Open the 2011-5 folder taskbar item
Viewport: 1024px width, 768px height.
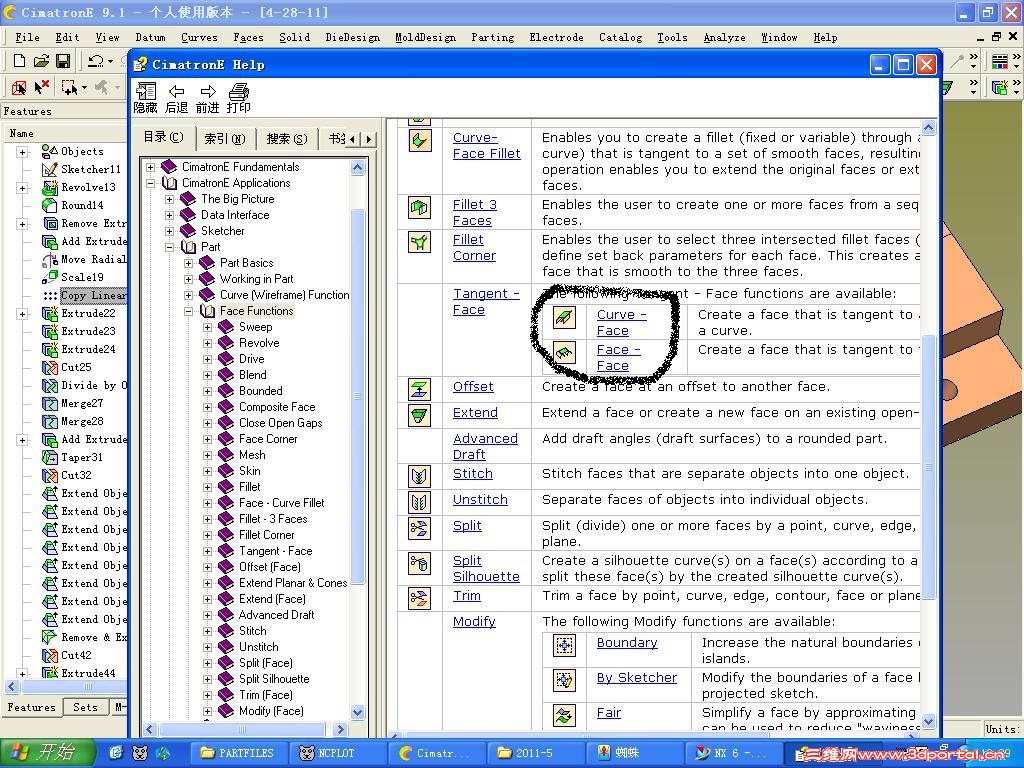[535, 753]
